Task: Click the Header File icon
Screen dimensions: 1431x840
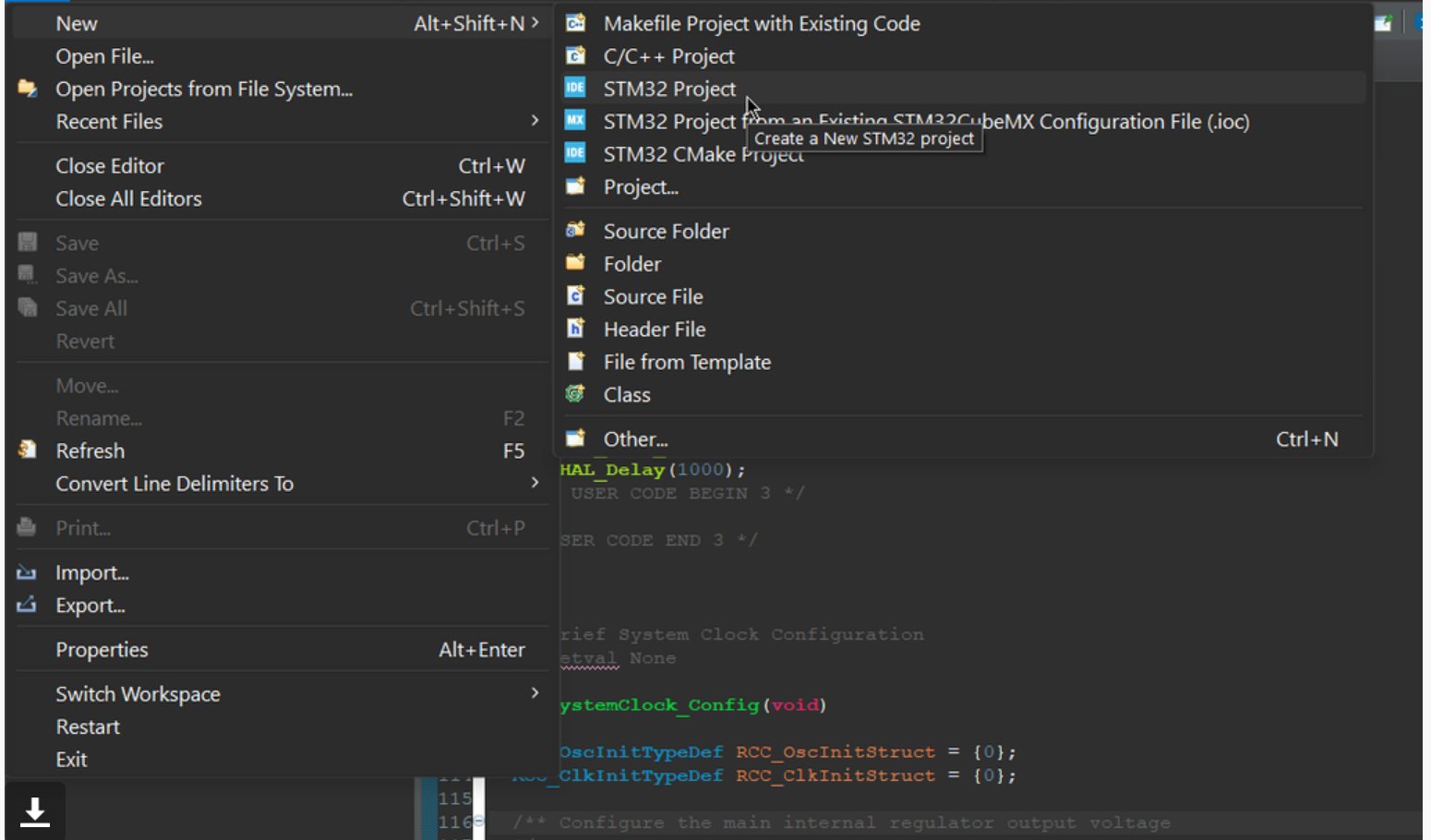Action: (x=575, y=329)
